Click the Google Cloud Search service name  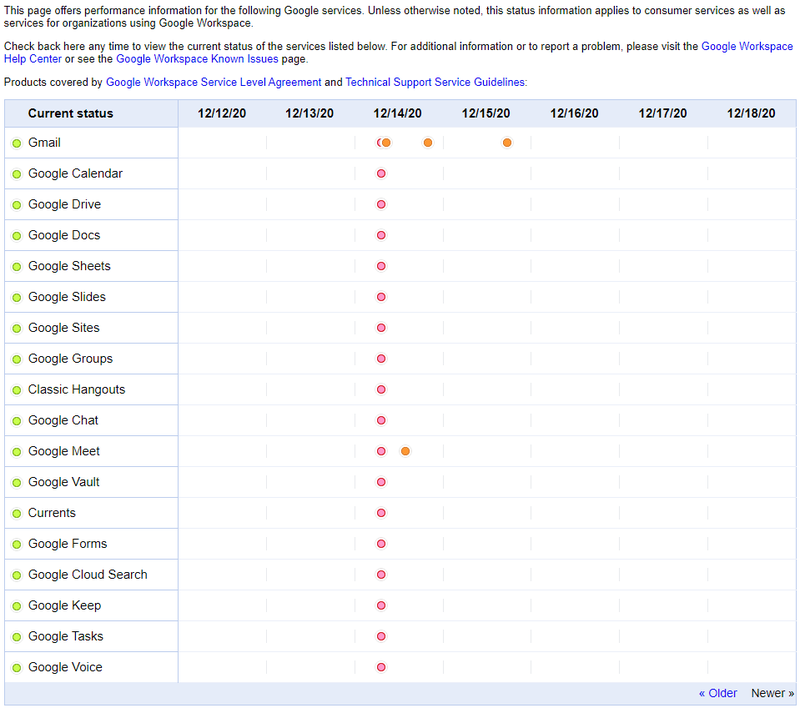(88, 575)
